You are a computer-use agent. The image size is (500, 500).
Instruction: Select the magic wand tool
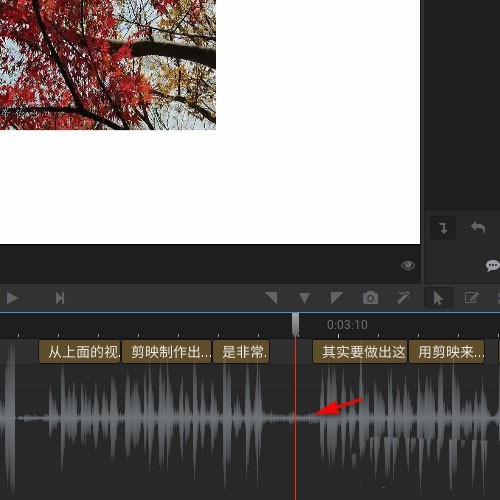point(403,298)
